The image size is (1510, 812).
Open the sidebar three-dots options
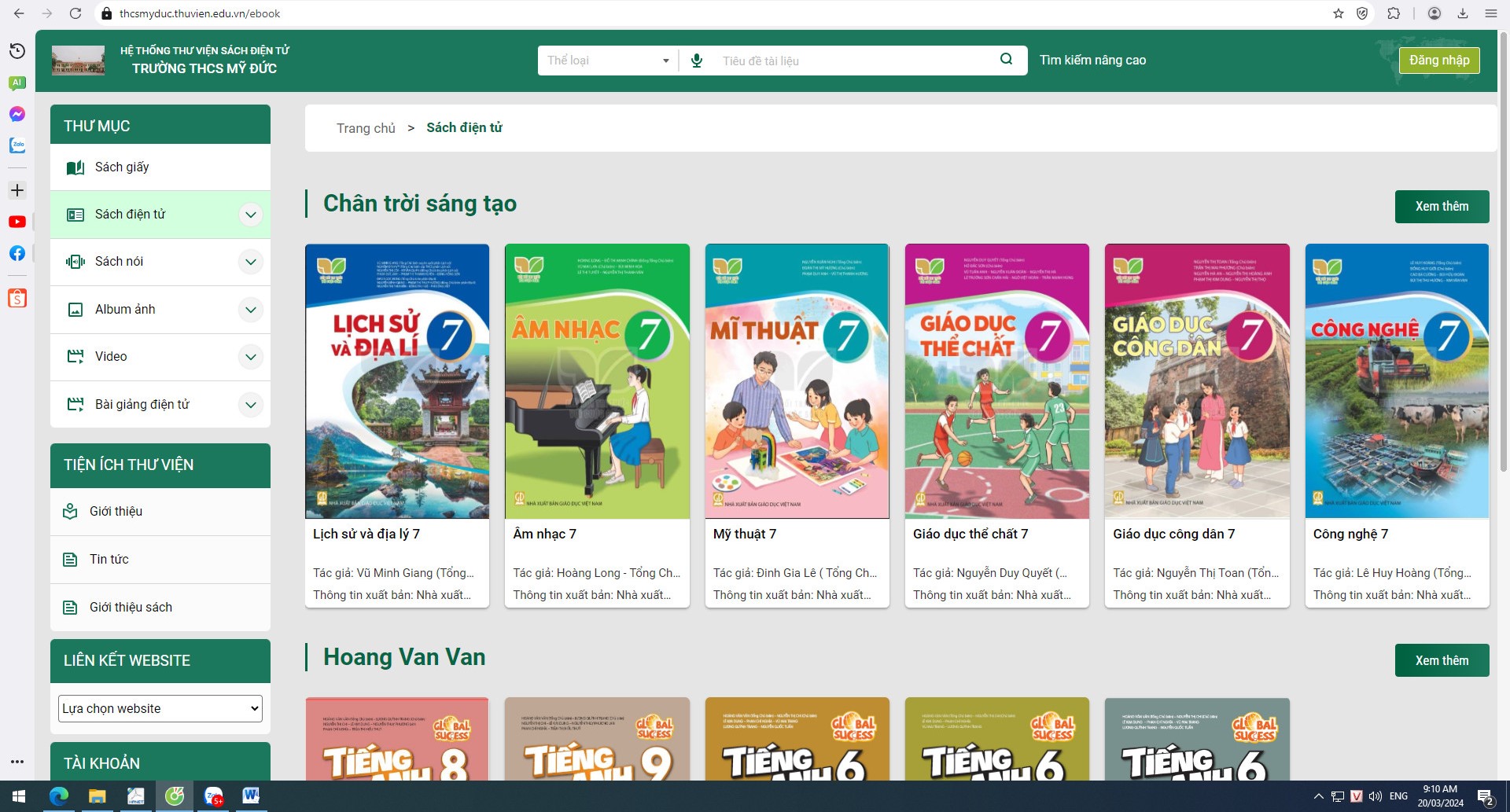tap(17, 762)
